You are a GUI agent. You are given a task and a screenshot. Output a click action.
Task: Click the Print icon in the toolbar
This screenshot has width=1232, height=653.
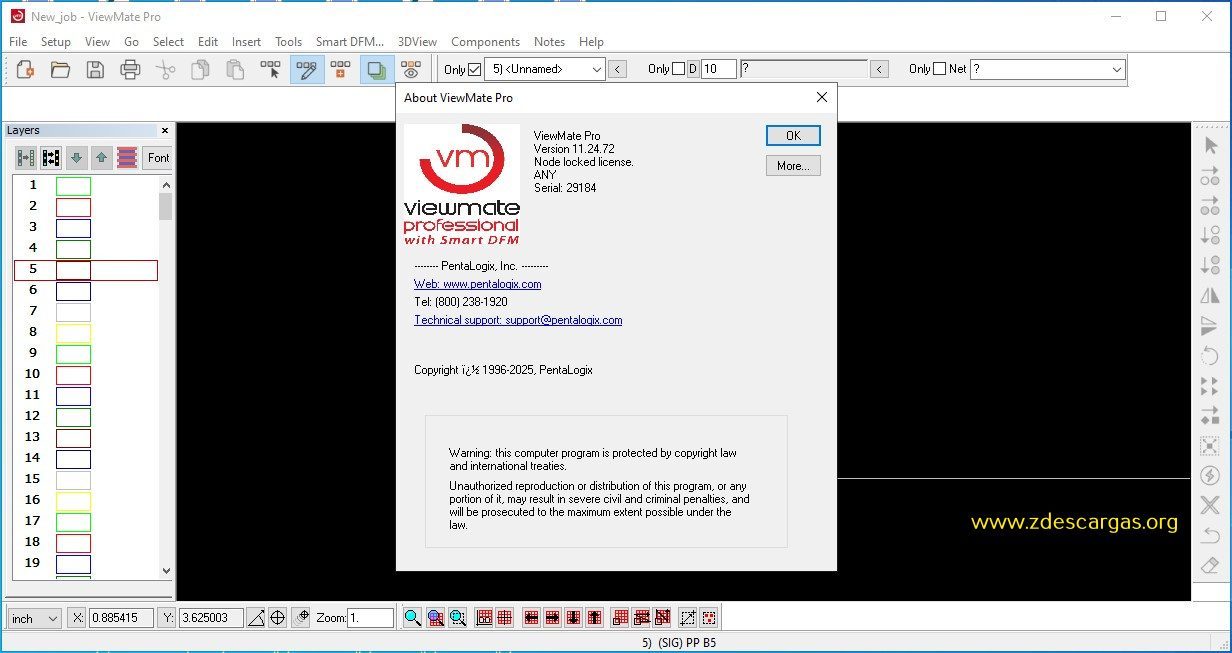click(130, 69)
